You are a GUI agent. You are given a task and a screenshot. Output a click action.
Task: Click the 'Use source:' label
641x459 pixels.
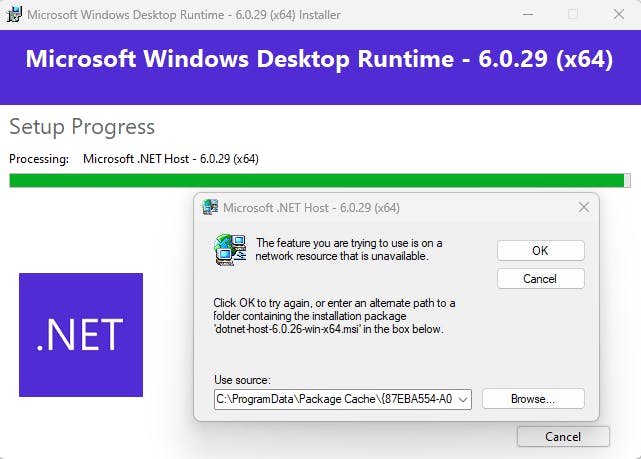pos(242,379)
